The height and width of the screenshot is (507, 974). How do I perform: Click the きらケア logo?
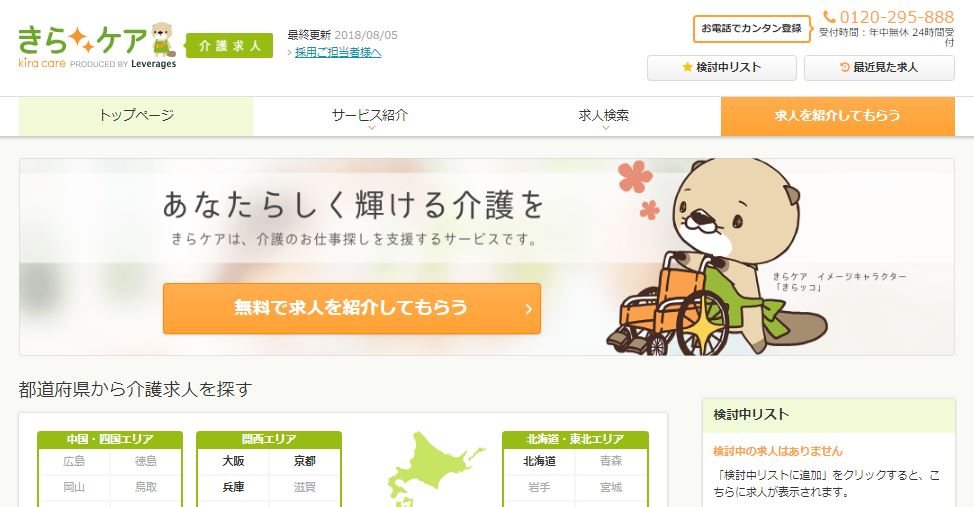pyautogui.click(x=98, y=46)
